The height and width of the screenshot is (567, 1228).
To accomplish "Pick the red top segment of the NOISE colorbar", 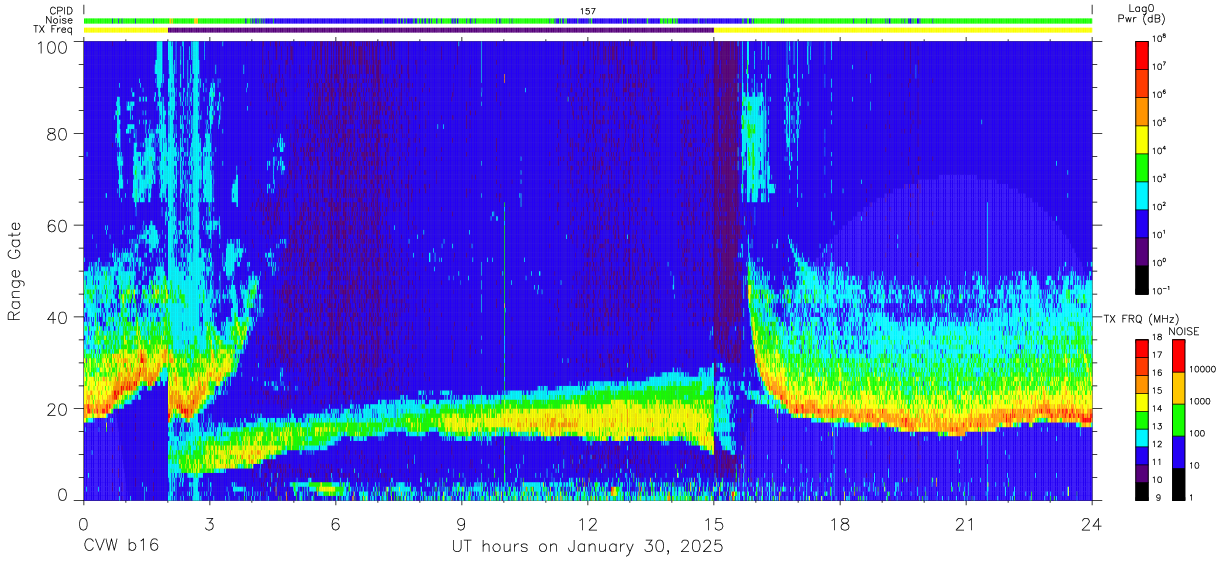I will 1178,356.
